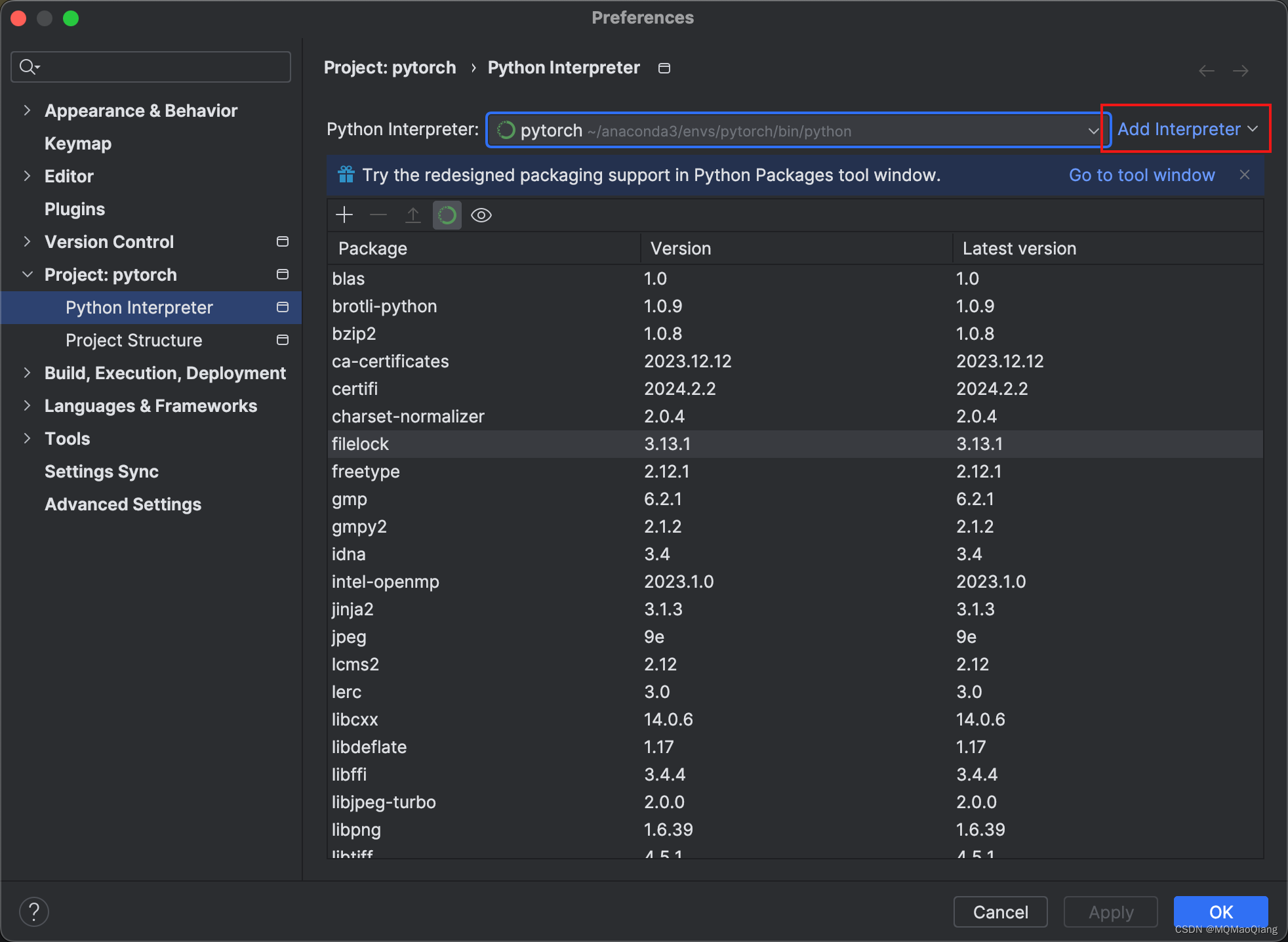Select the gmpy2 package row
This screenshot has height=942, width=1288.
click(x=795, y=527)
